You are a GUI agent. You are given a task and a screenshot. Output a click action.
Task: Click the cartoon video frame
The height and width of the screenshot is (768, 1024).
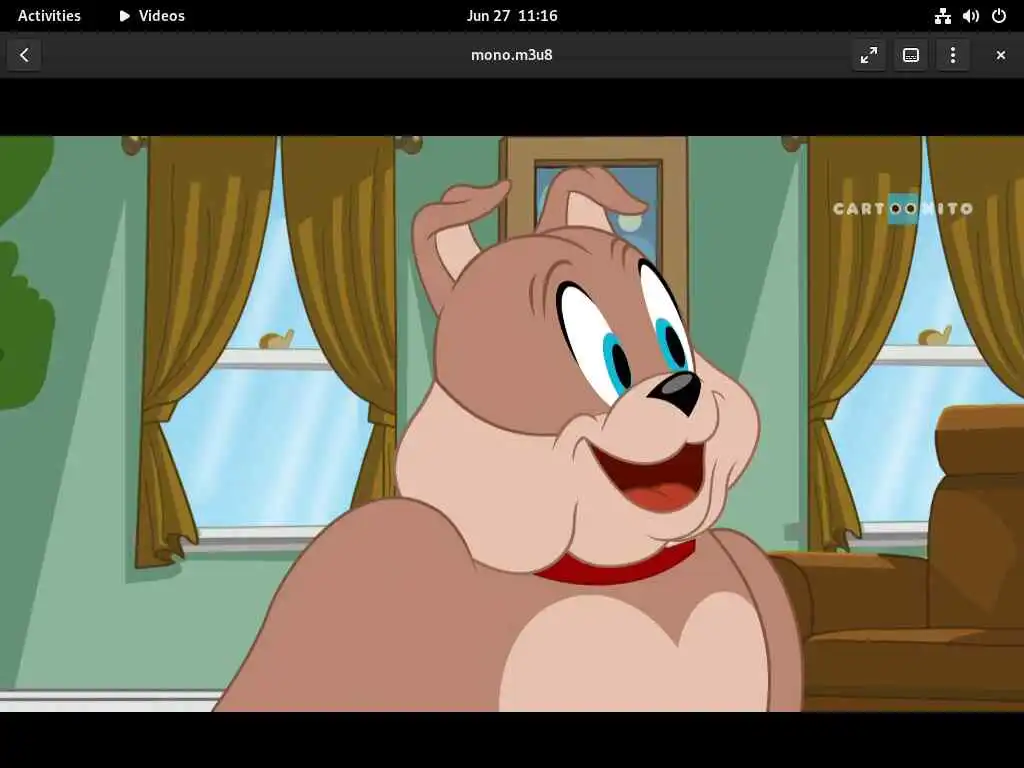[x=512, y=423]
